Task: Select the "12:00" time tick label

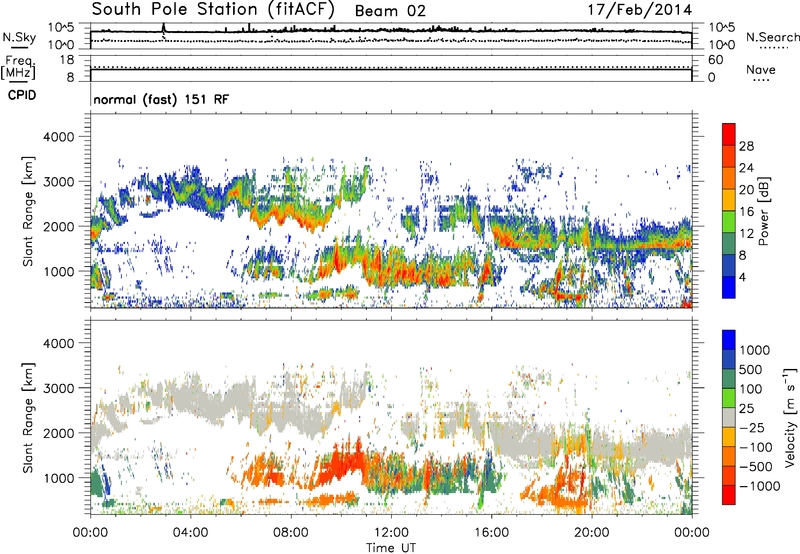Action: point(391,533)
